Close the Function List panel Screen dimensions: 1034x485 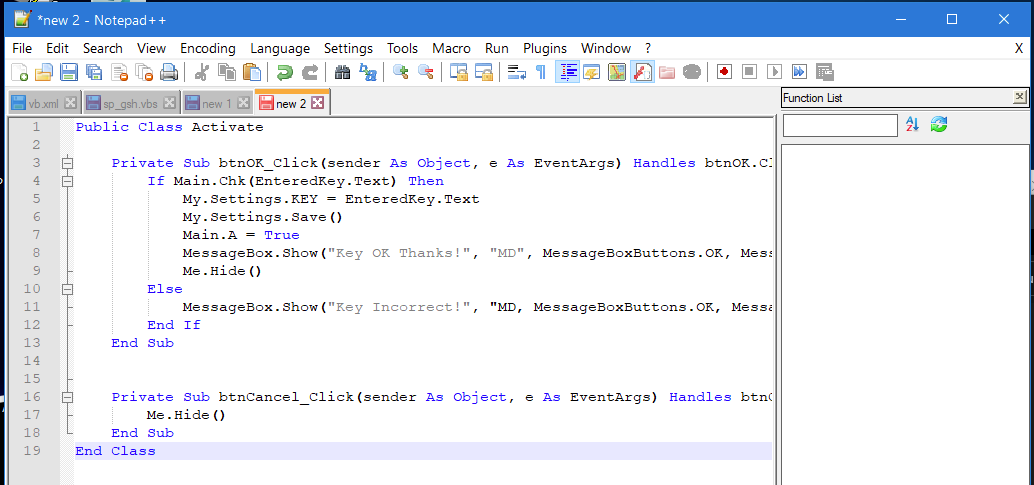point(1019,98)
